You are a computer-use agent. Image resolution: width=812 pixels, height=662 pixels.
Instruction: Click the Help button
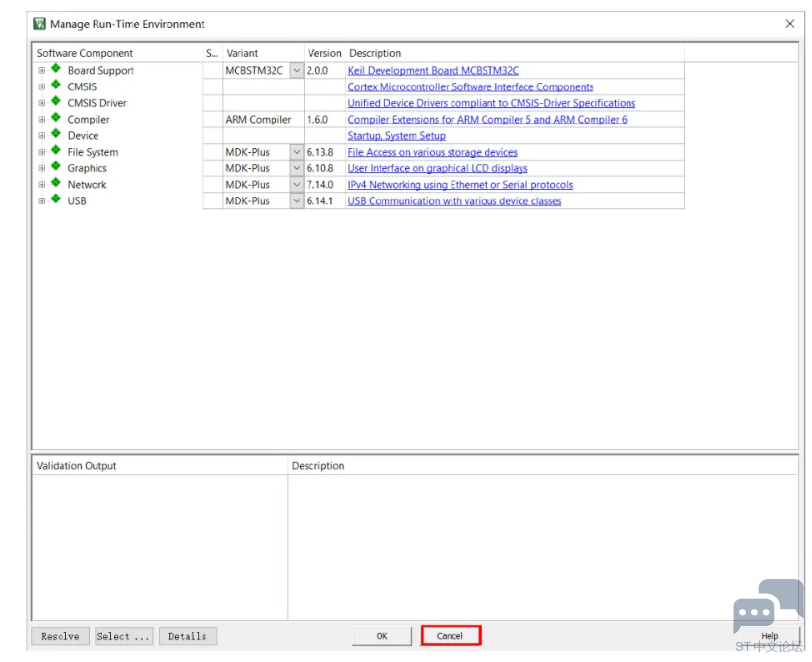[x=770, y=636]
